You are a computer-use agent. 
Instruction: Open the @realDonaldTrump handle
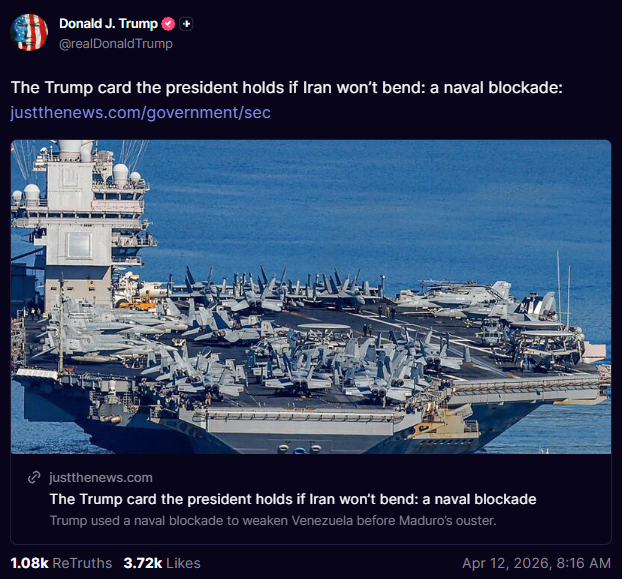pyautogui.click(x=116, y=43)
